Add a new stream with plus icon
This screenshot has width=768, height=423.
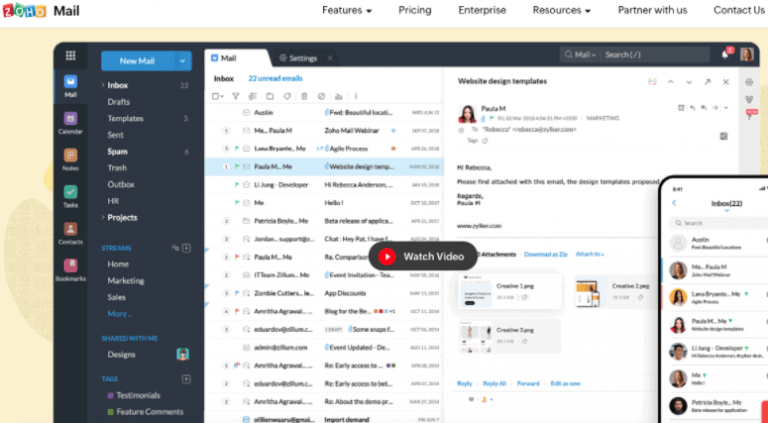pos(187,248)
